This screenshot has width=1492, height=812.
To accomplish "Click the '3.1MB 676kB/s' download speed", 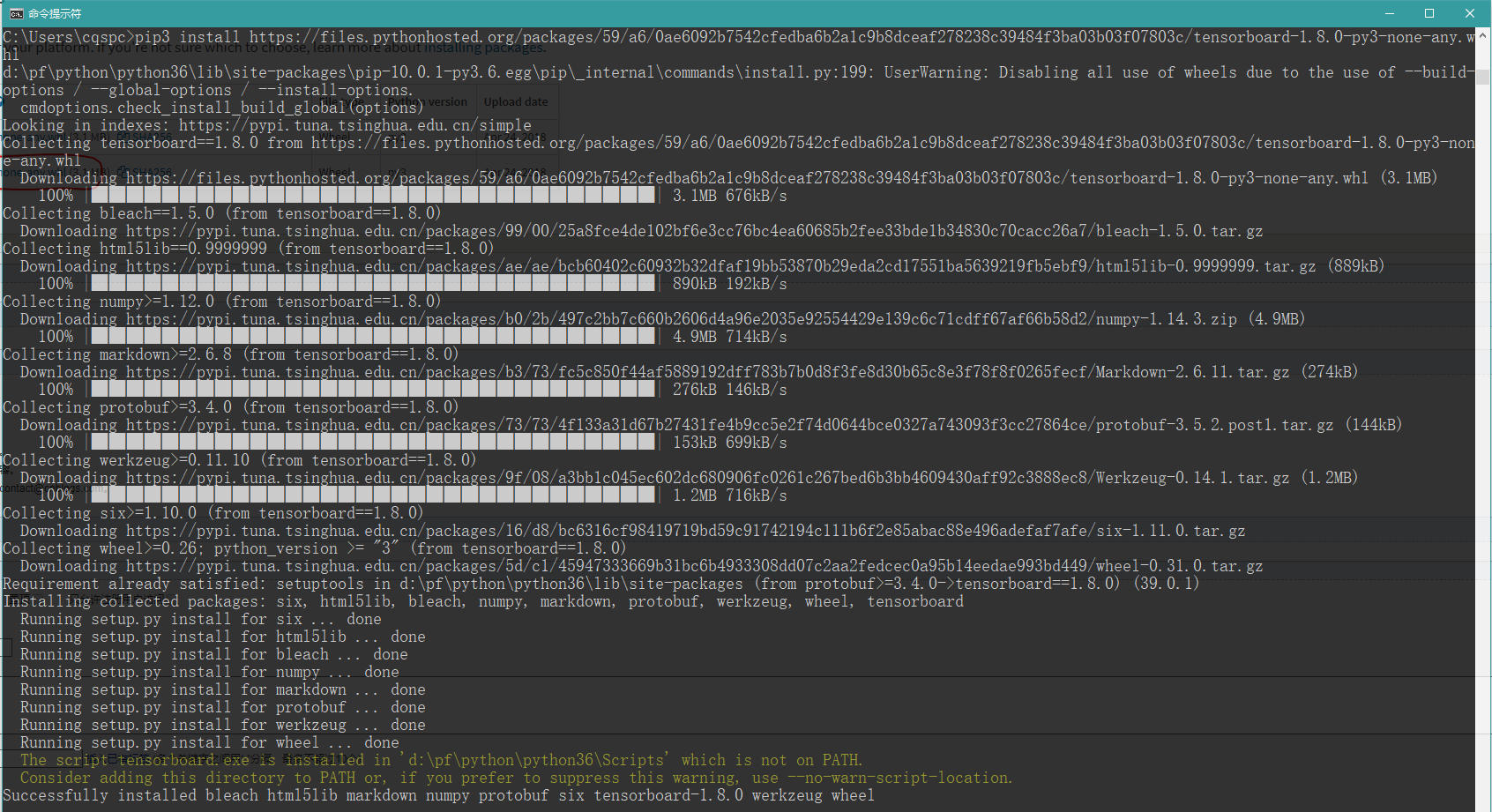I will (730, 196).
